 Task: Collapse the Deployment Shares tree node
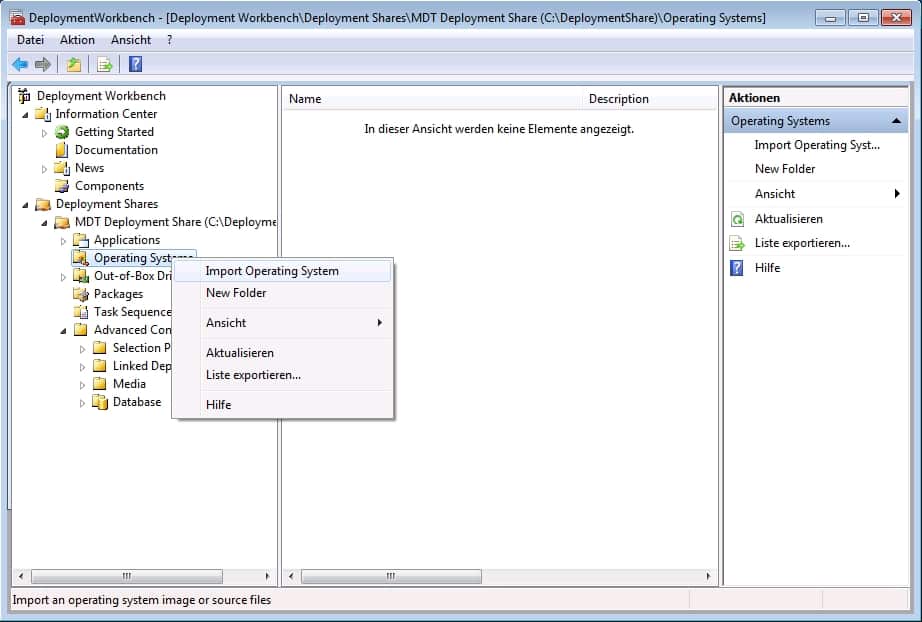[25, 205]
